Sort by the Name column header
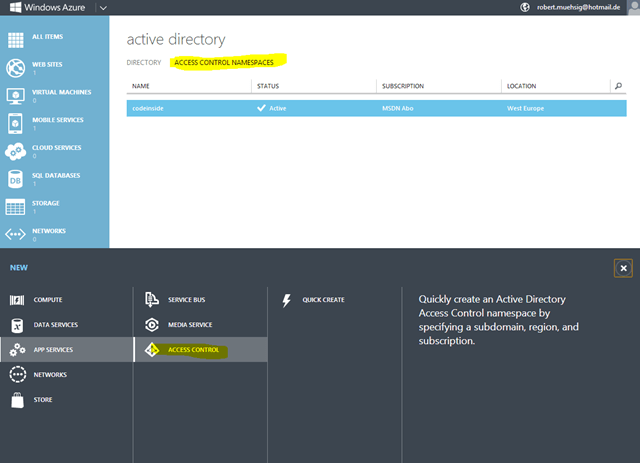The height and width of the screenshot is (463, 640). [x=140, y=86]
